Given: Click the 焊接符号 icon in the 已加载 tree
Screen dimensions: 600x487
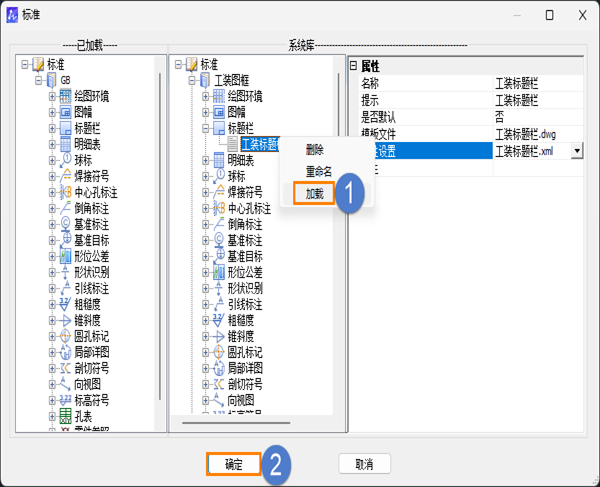Looking at the screenshot, I should (65, 176).
